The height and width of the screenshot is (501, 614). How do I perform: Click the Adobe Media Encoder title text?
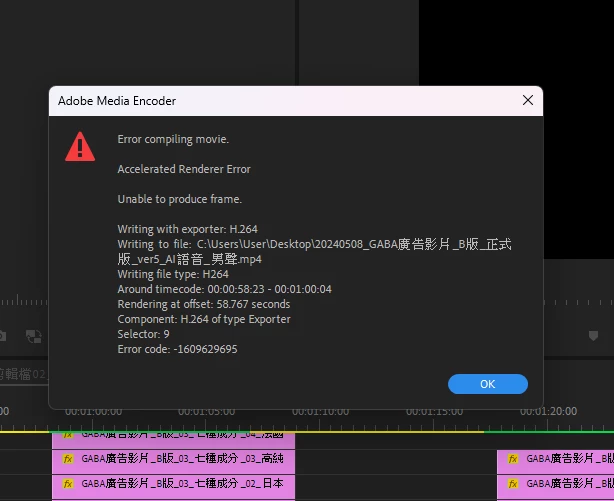[x=117, y=101]
